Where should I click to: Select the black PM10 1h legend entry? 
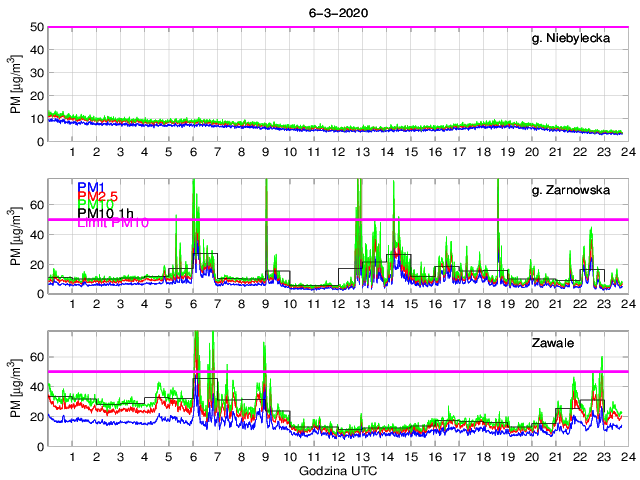coord(108,211)
